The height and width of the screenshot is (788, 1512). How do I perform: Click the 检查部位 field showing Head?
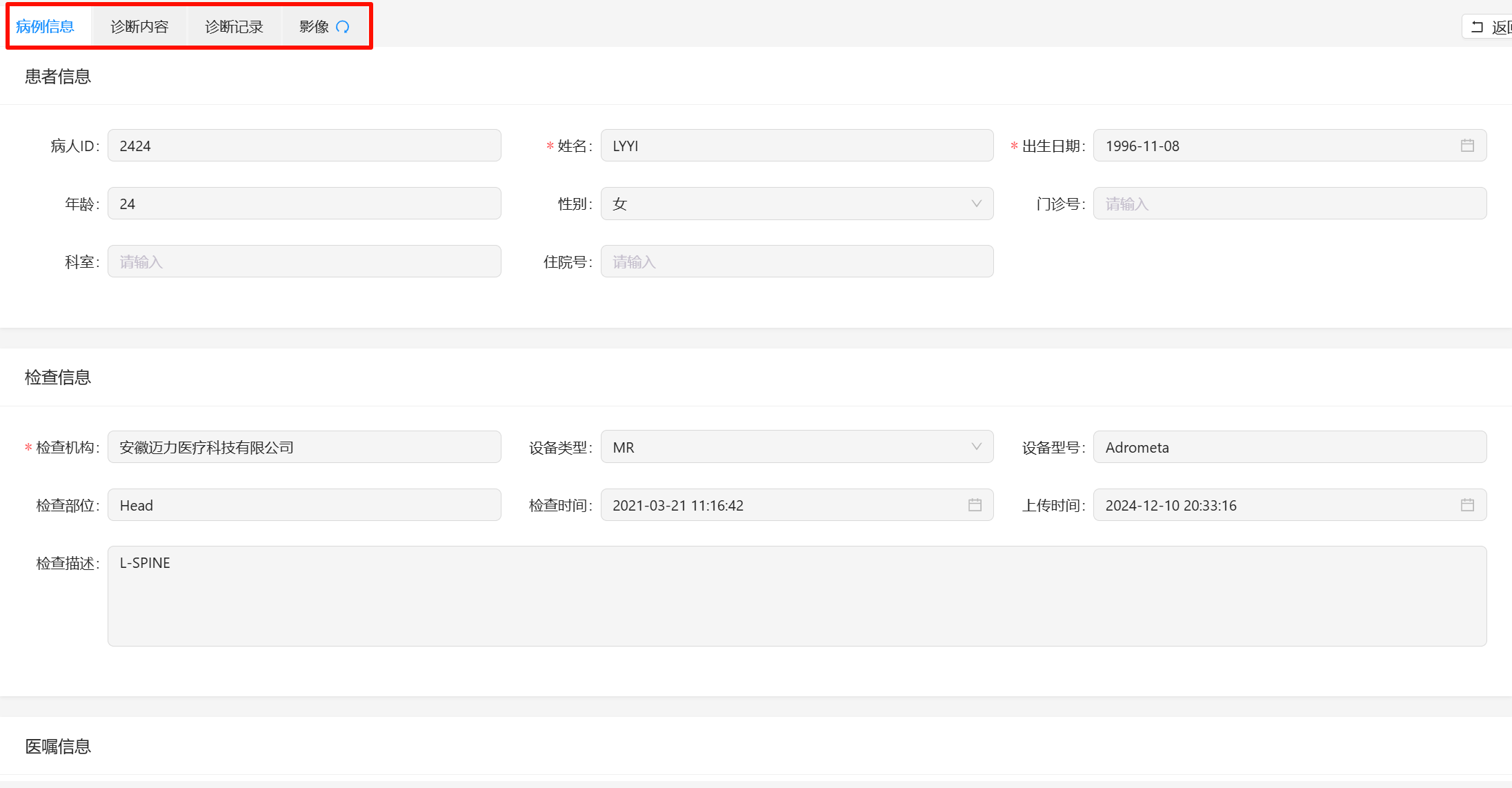[304, 505]
